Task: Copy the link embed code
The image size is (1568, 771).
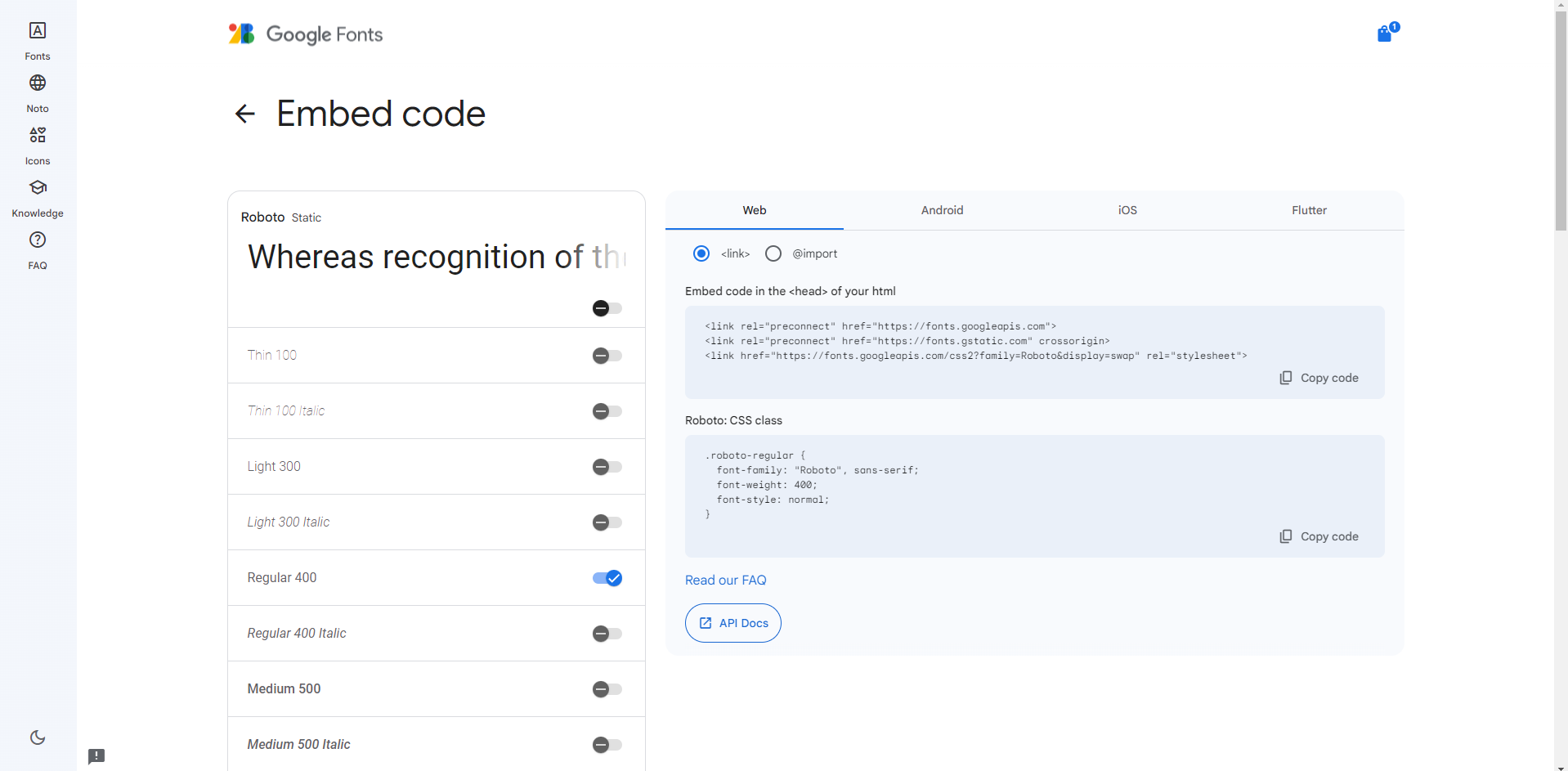Action: 1319,378
